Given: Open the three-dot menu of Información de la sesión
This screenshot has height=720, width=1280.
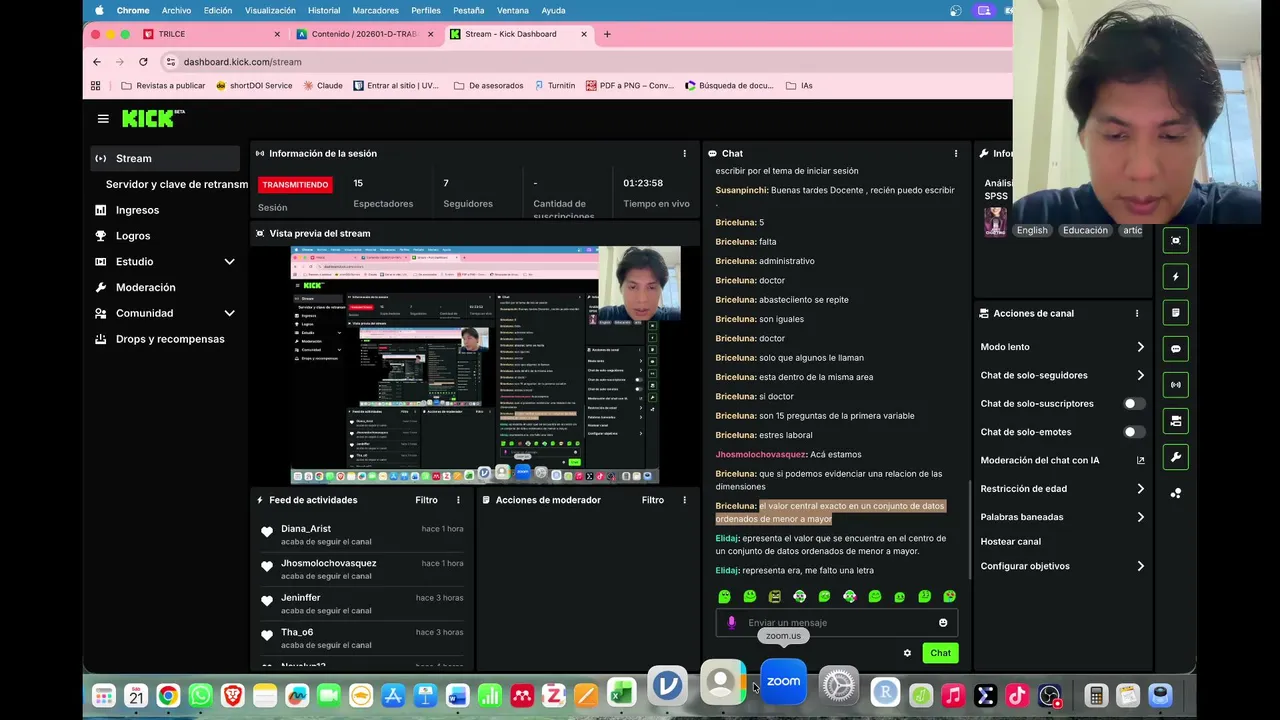Looking at the screenshot, I should (685, 153).
